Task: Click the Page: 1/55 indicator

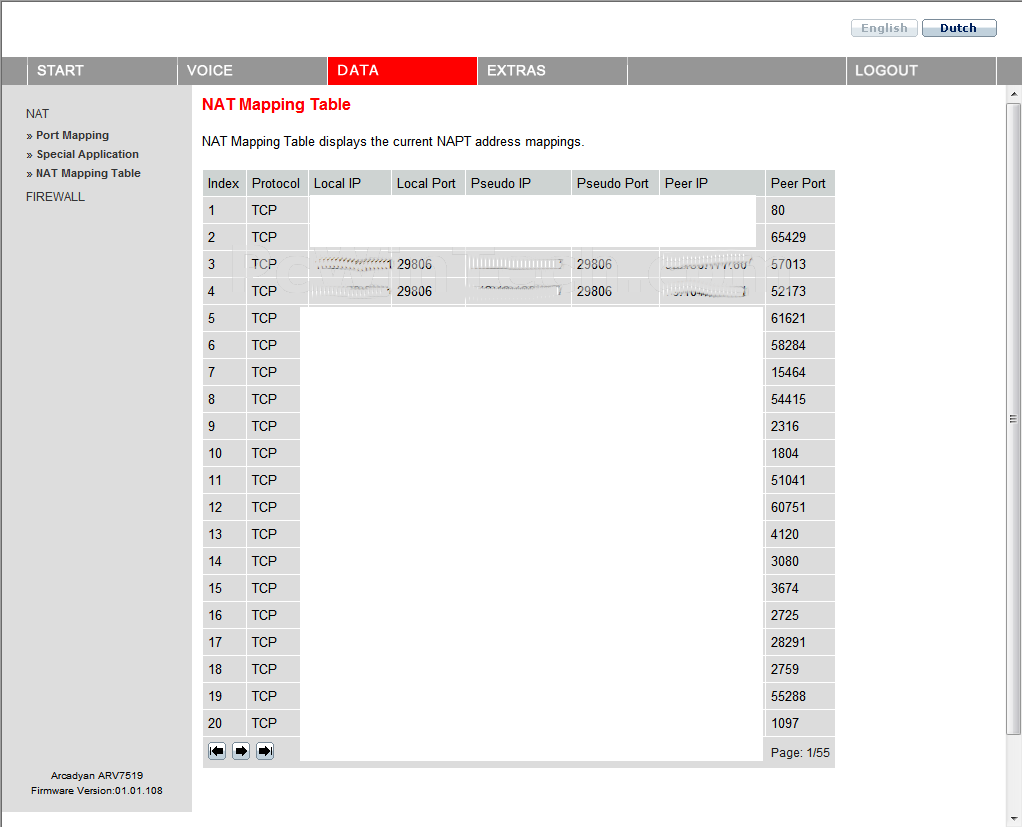Action: point(800,753)
